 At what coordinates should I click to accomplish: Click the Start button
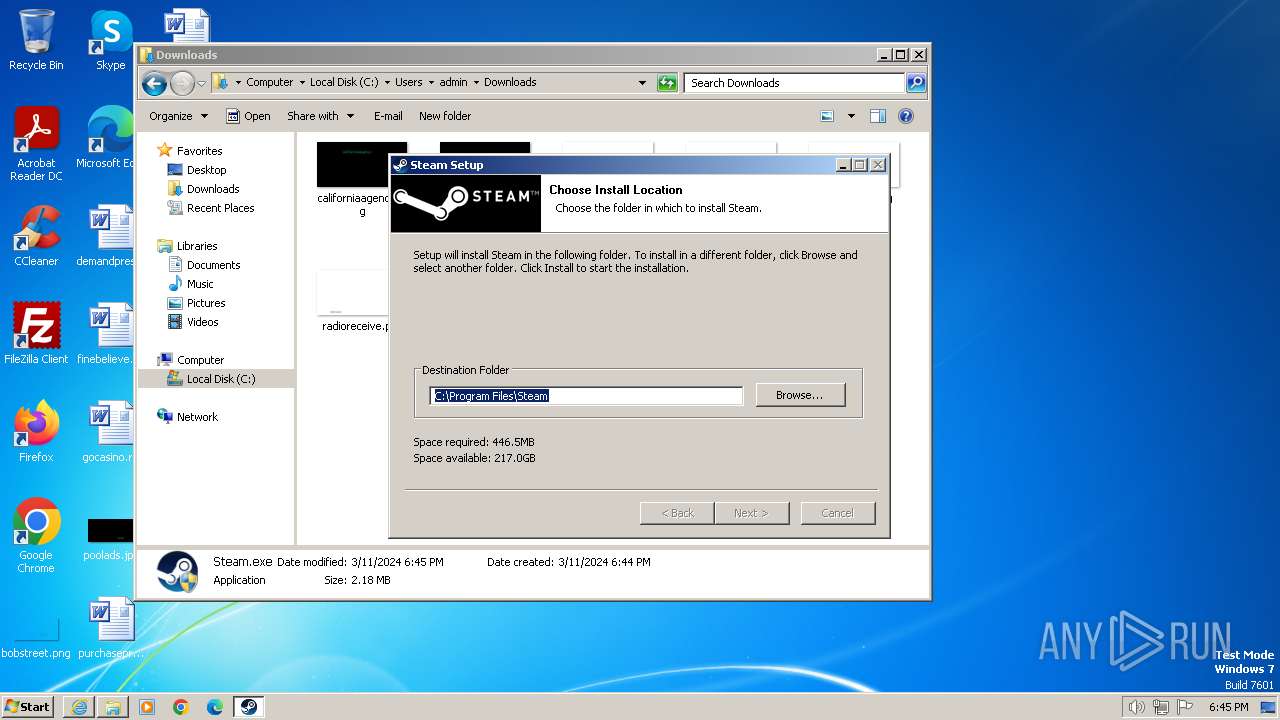(28, 706)
